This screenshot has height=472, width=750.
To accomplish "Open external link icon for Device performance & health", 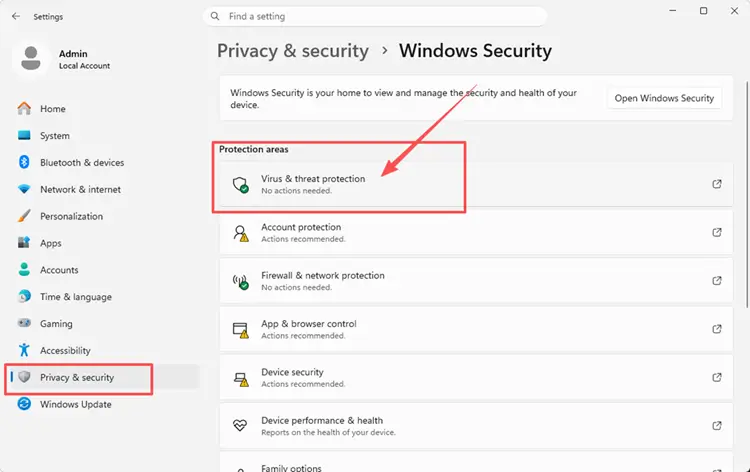I will [717, 425].
